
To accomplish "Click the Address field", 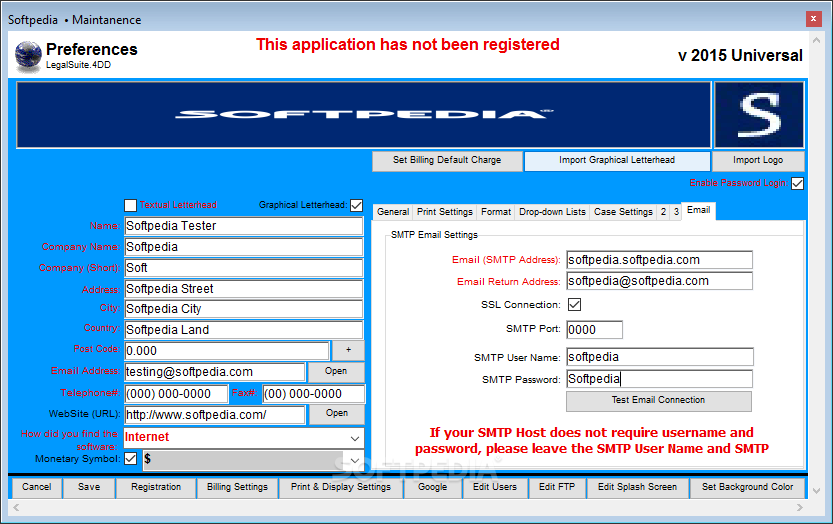I will [244, 289].
